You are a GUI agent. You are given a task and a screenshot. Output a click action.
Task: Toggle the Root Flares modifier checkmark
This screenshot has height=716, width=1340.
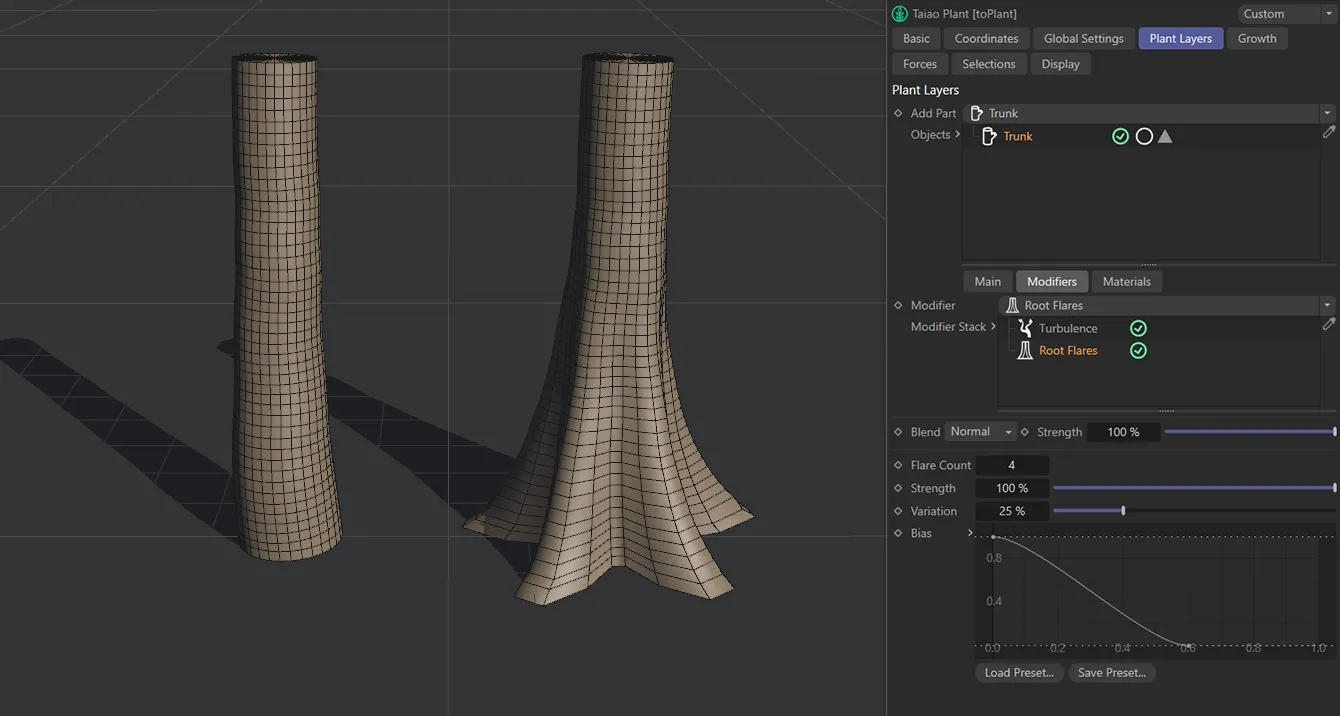point(1138,350)
